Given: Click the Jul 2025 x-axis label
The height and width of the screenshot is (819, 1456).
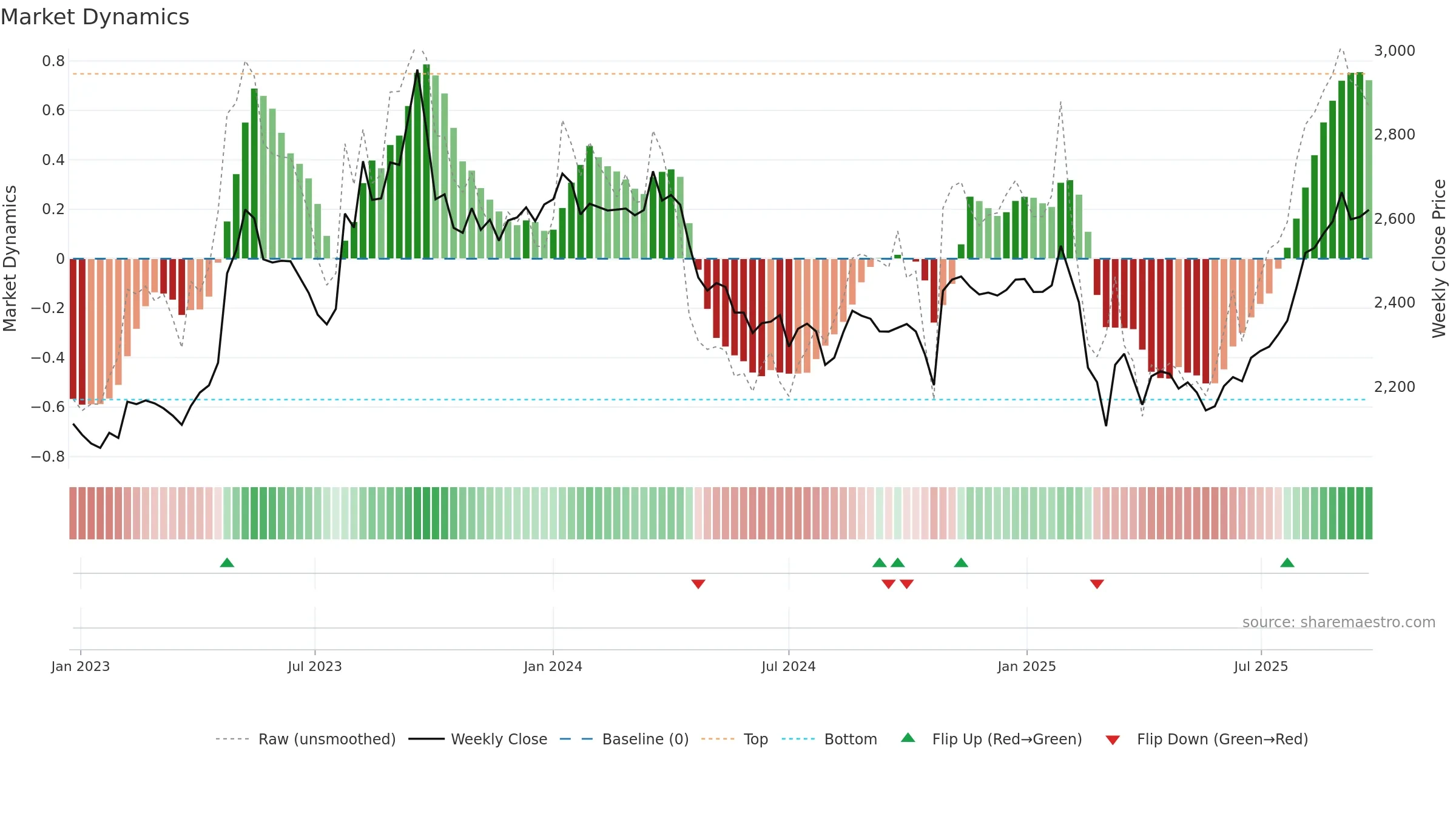Looking at the screenshot, I should 1261,666.
